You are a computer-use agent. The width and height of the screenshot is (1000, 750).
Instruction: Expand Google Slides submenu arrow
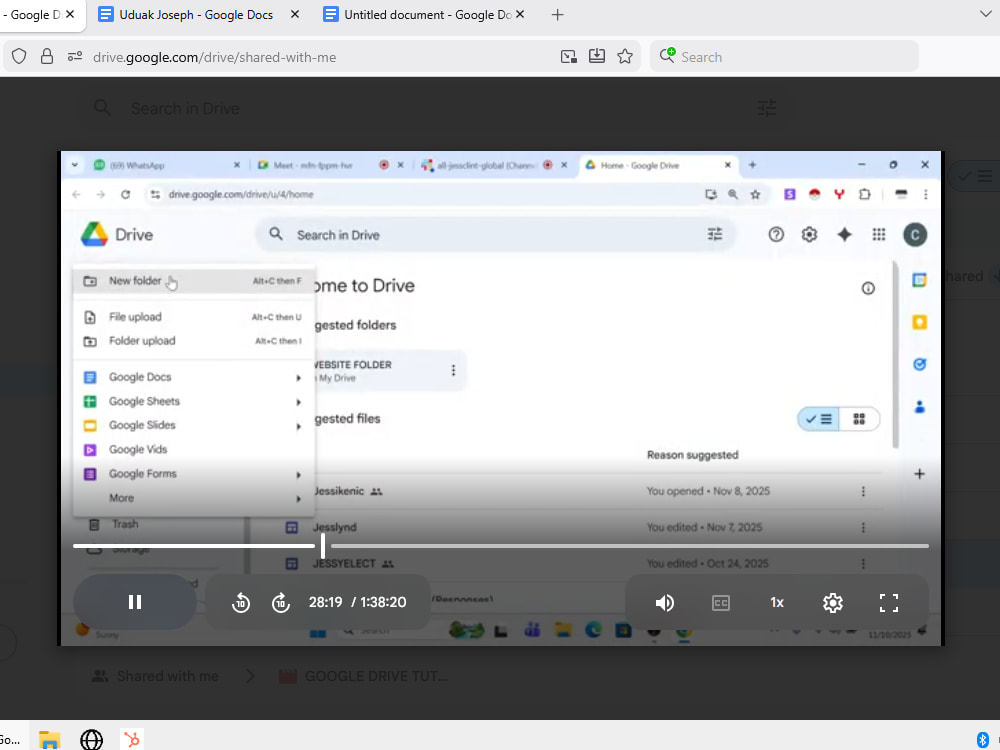tap(298, 427)
